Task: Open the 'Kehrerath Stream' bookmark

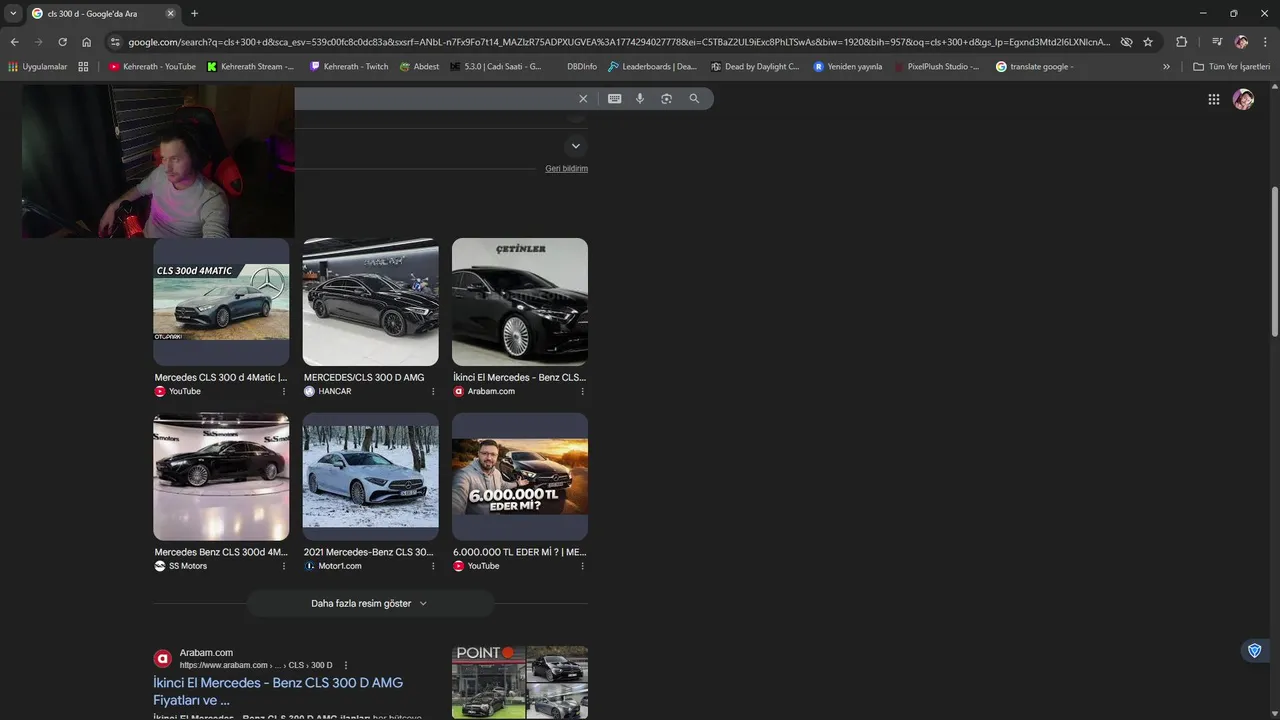Action: click(x=250, y=66)
